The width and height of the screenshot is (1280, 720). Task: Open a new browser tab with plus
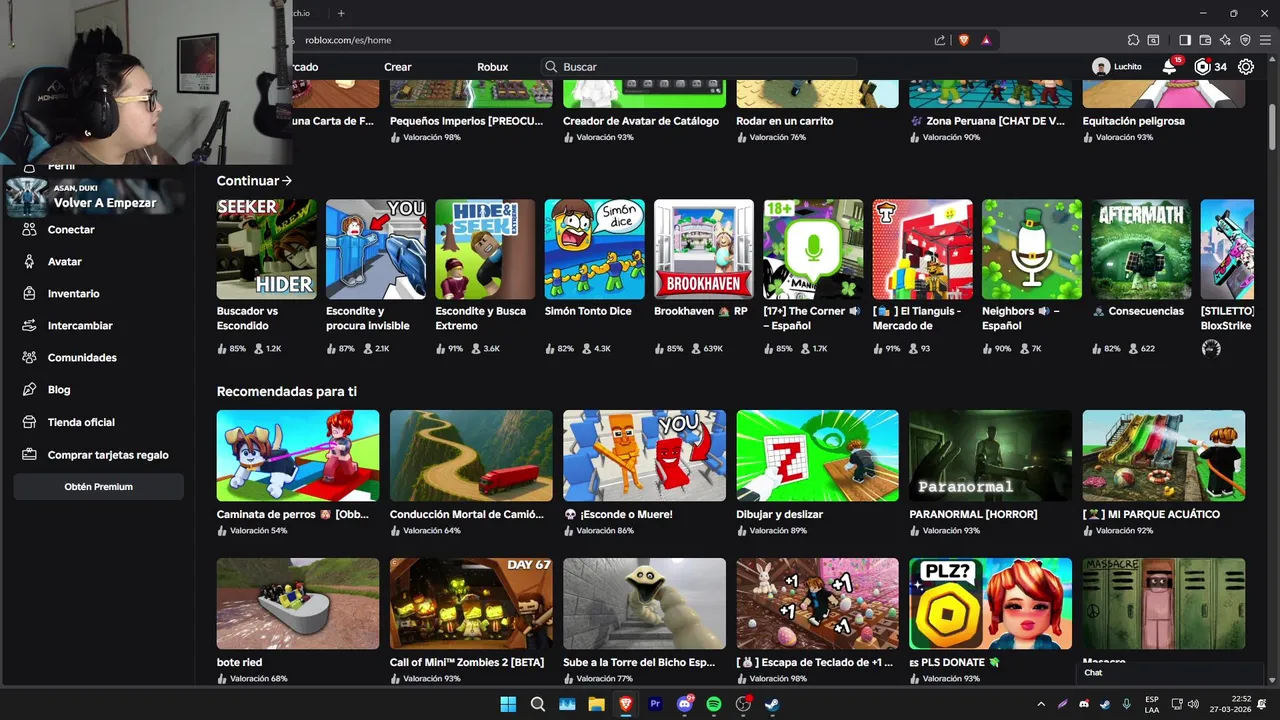click(341, 13)
